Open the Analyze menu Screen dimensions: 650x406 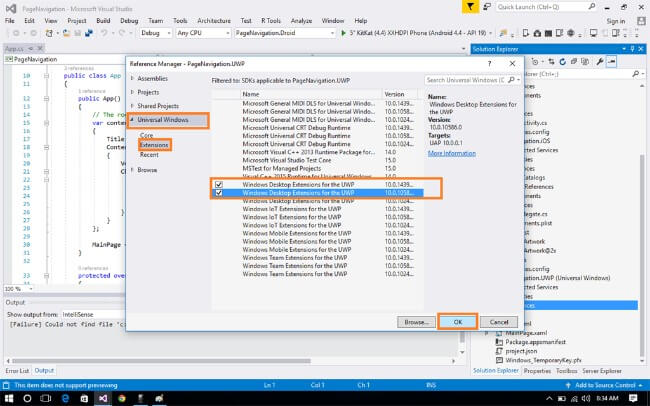(x=301, y=21)
